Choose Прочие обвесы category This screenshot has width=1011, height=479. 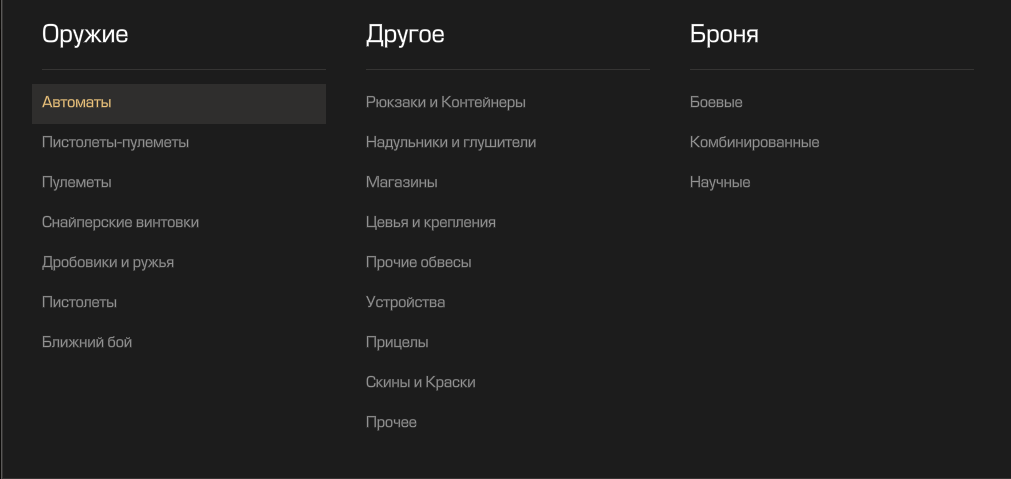[419, 263]
